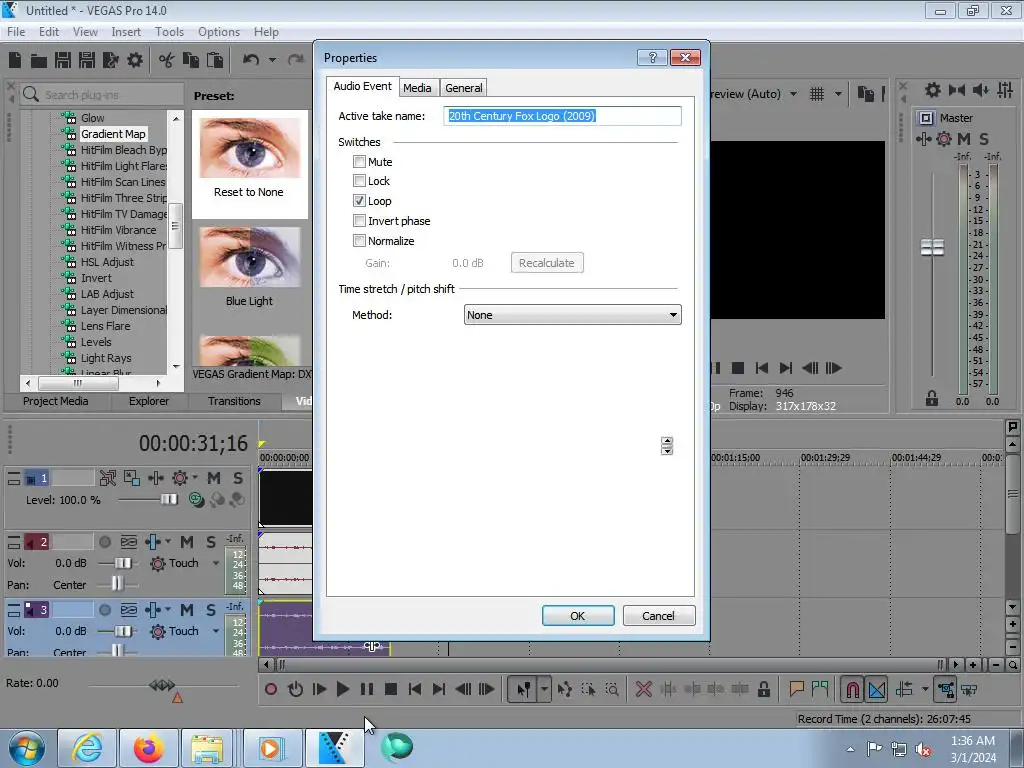Select the Normal Edit tool
The image size is (1024, 768).
[523, 689]
